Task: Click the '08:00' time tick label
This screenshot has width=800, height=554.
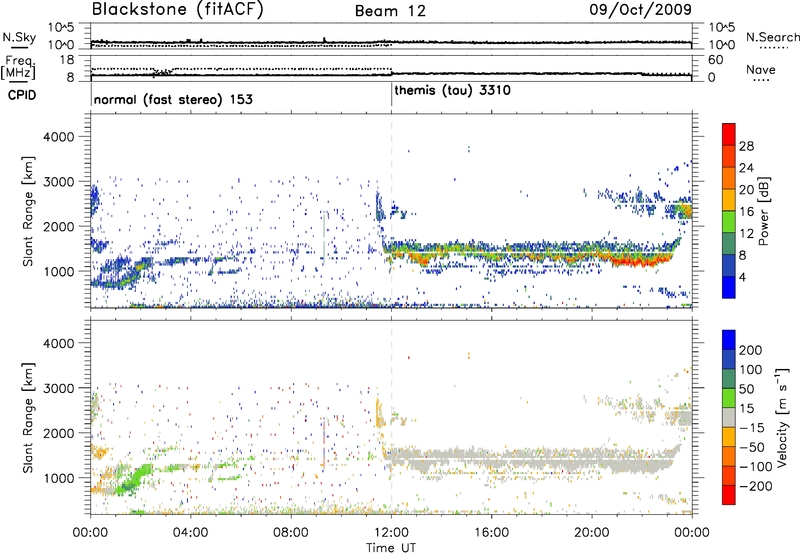Action: click(x=291, y=533)
